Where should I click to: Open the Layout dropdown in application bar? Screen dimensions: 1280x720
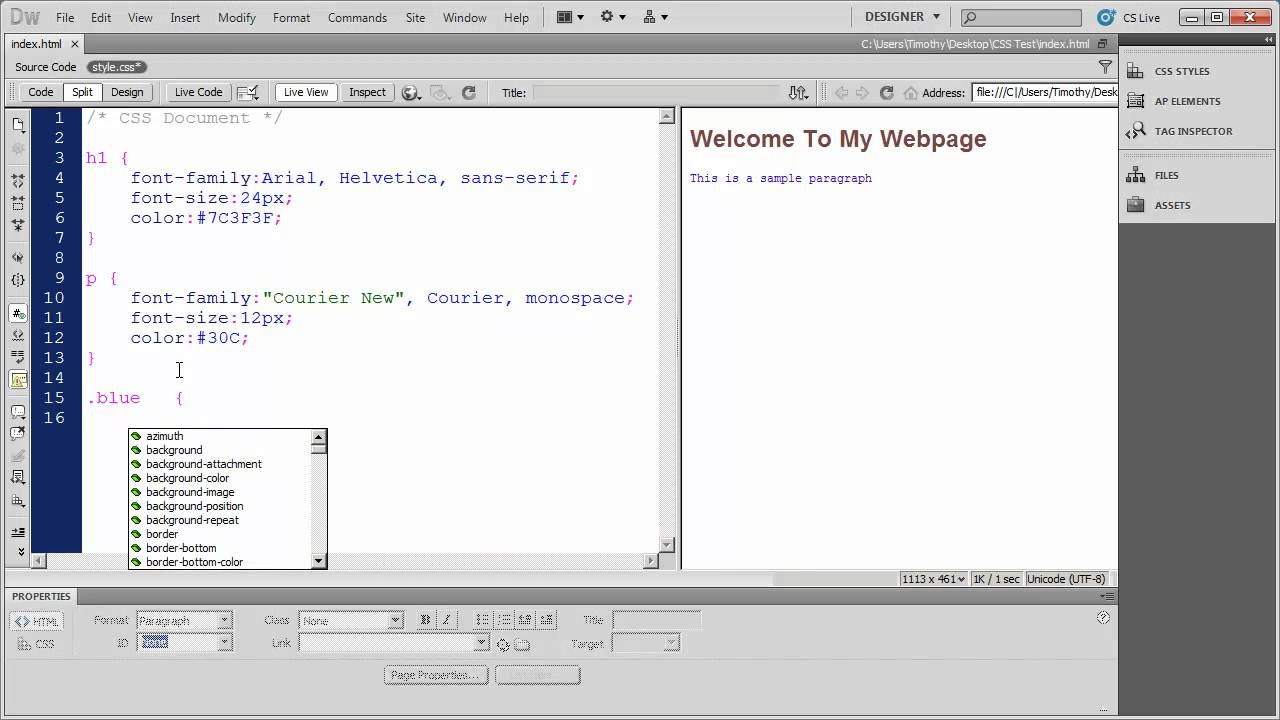point(572,17)
